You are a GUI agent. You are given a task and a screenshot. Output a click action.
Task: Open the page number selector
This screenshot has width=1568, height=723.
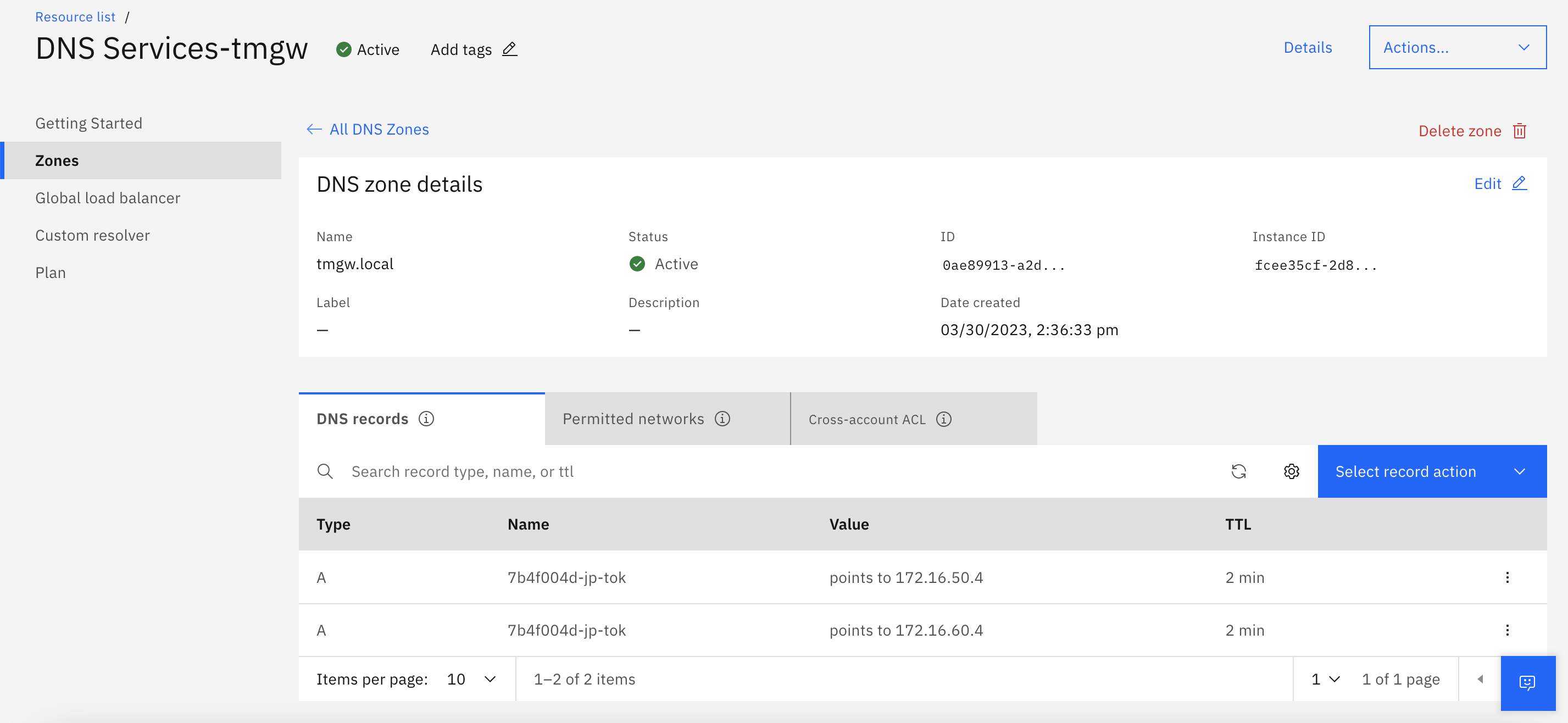click(1325, 679)
